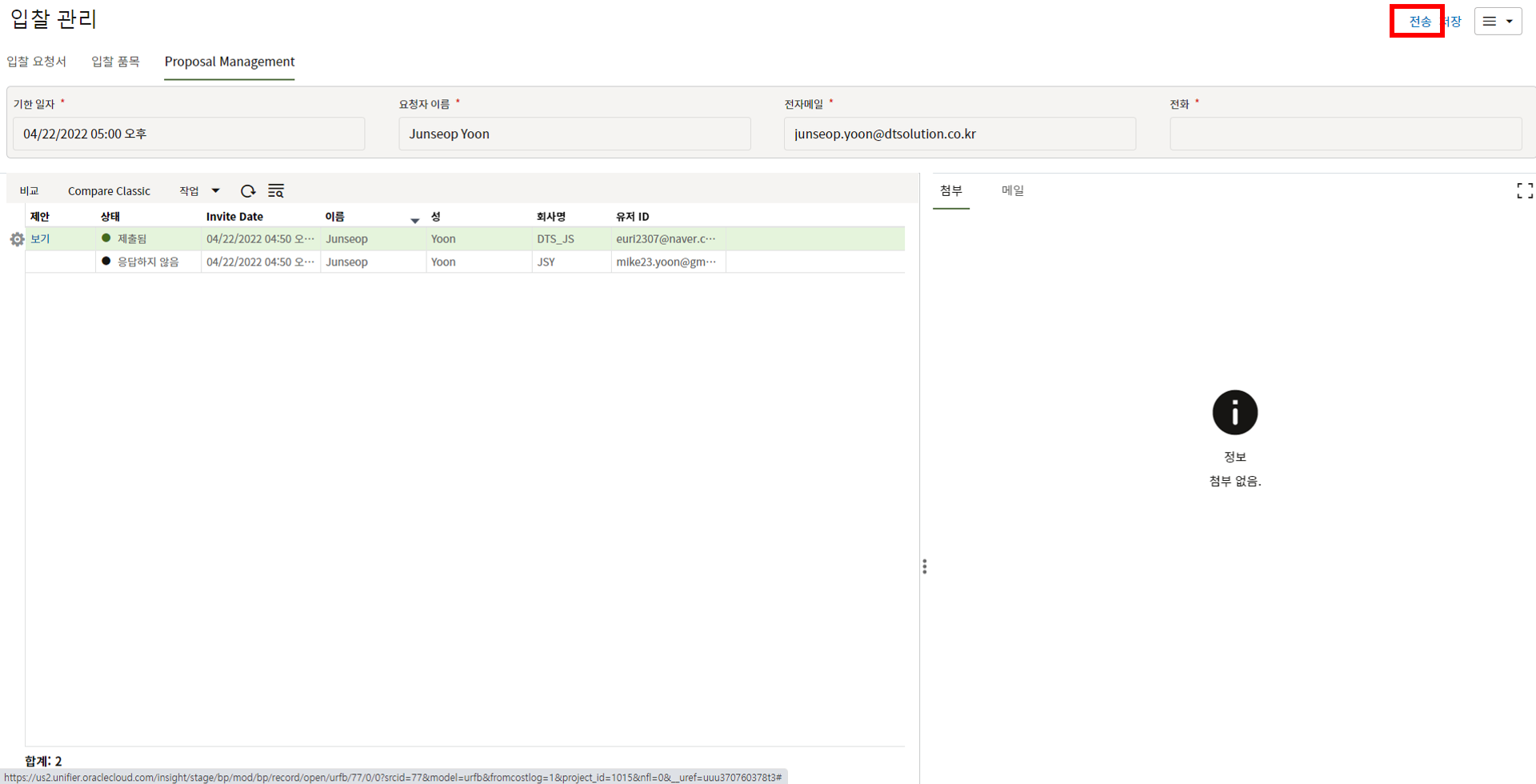Switch to the 입찰 품목 tab

[x=115, y=62]
